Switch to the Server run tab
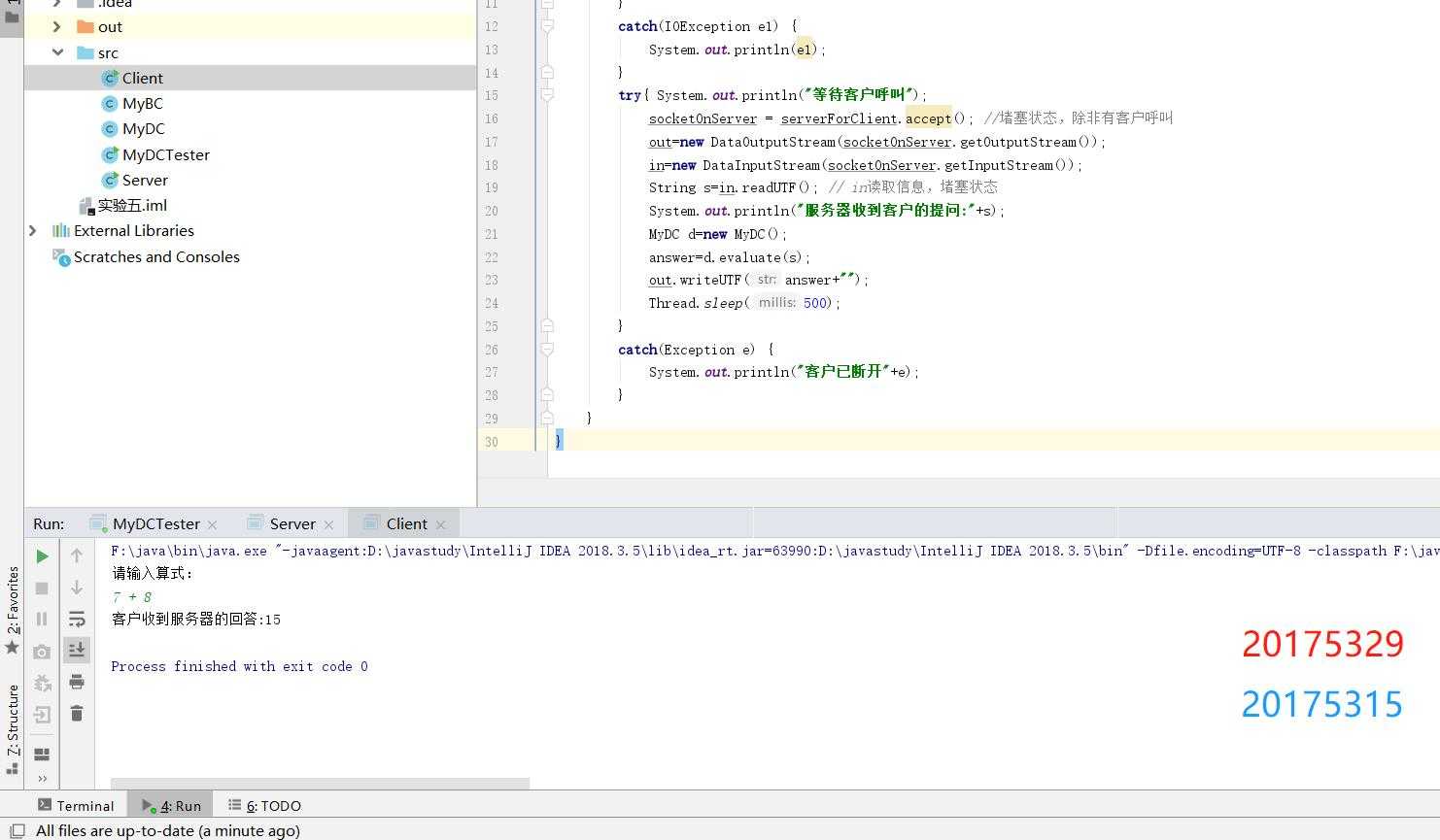Image resolution: width=1440 pixels, height=840 pixels. (x=291, y=523)
